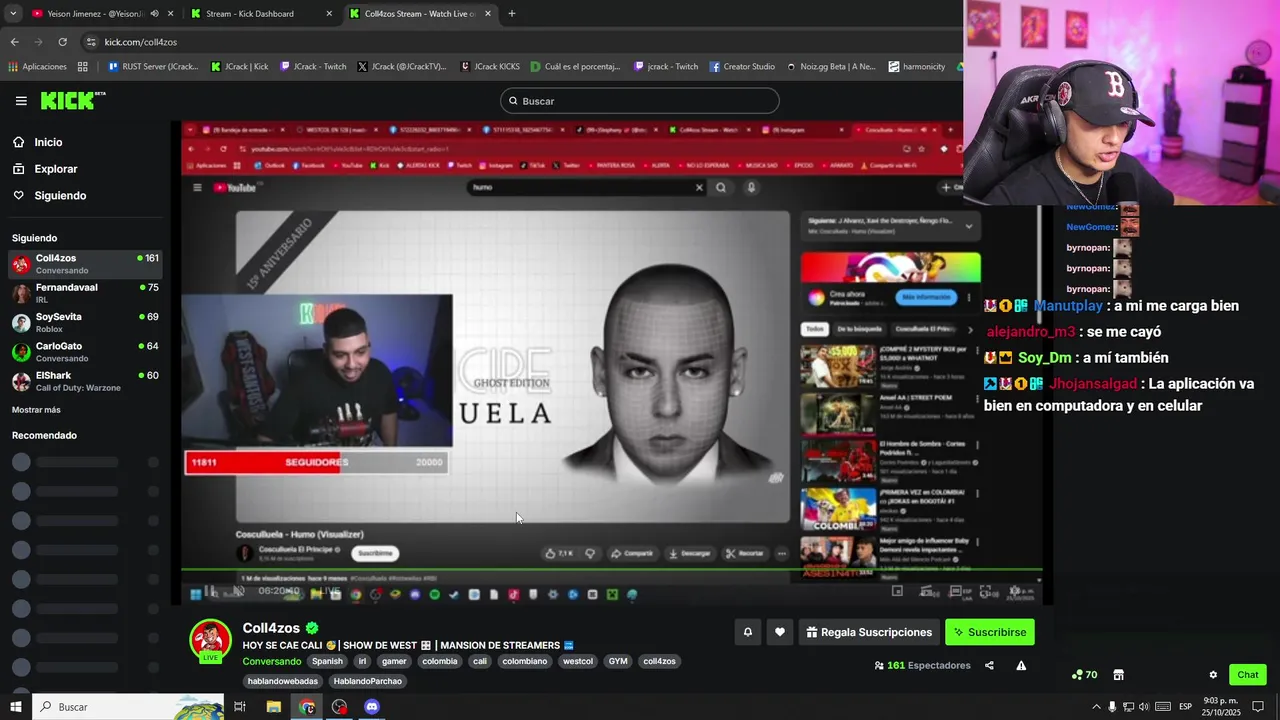Viewport: 1280px width, 720px height.
Task: Open the CarloGato channel
Action: pos(86,352)
